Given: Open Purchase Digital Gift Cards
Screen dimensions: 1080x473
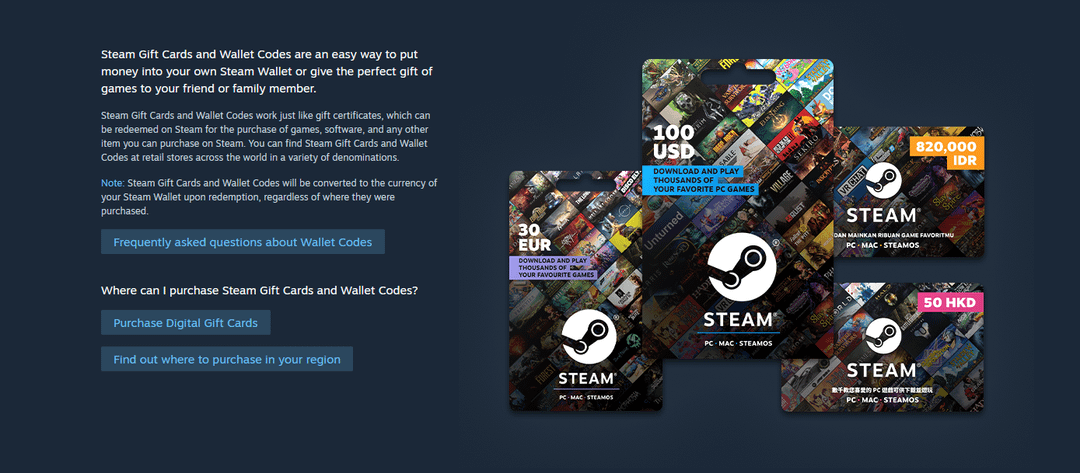Looking at the screenshot, I should point(185,322).
